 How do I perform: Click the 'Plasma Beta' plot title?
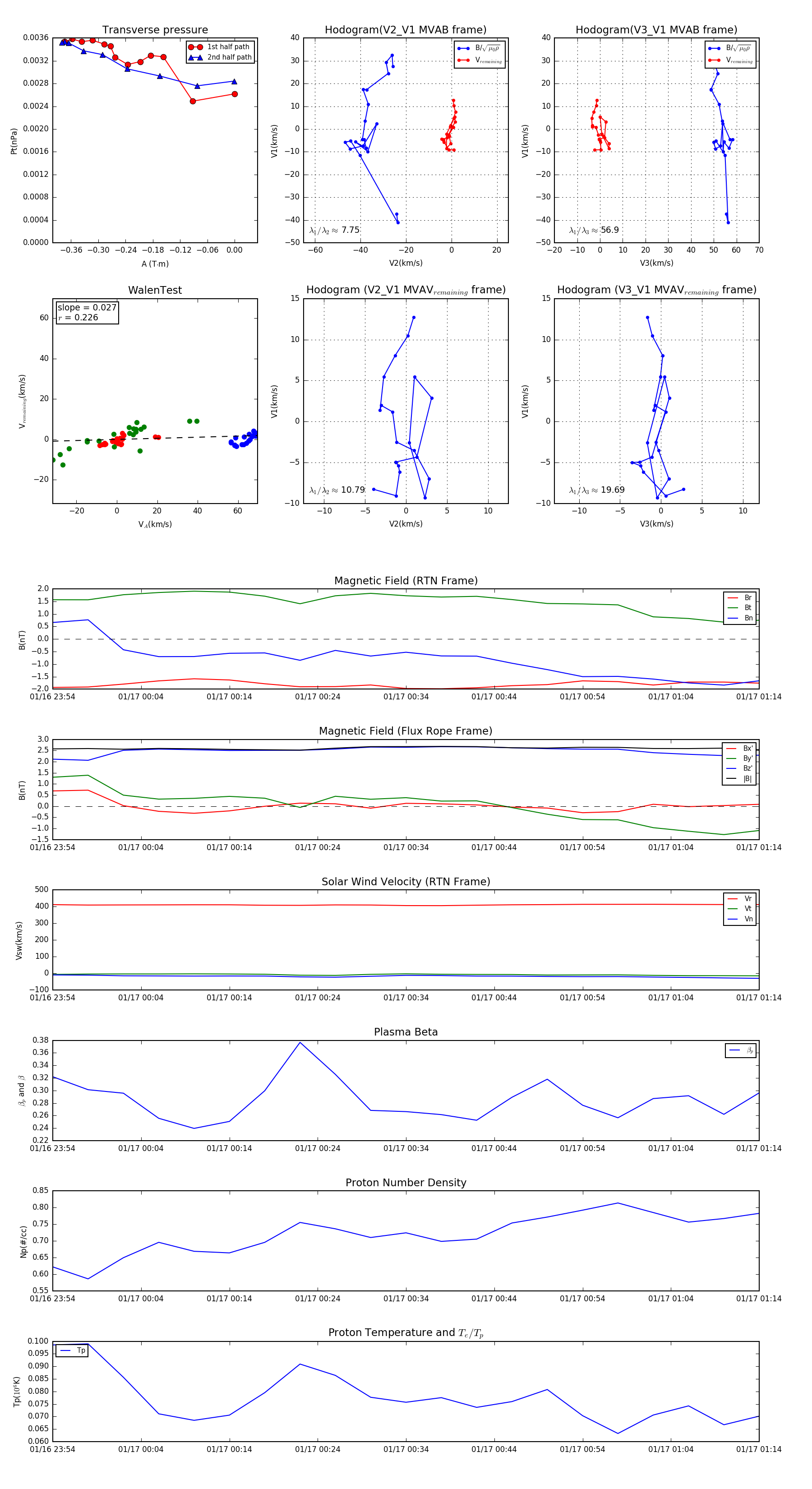click(406, 1032)
